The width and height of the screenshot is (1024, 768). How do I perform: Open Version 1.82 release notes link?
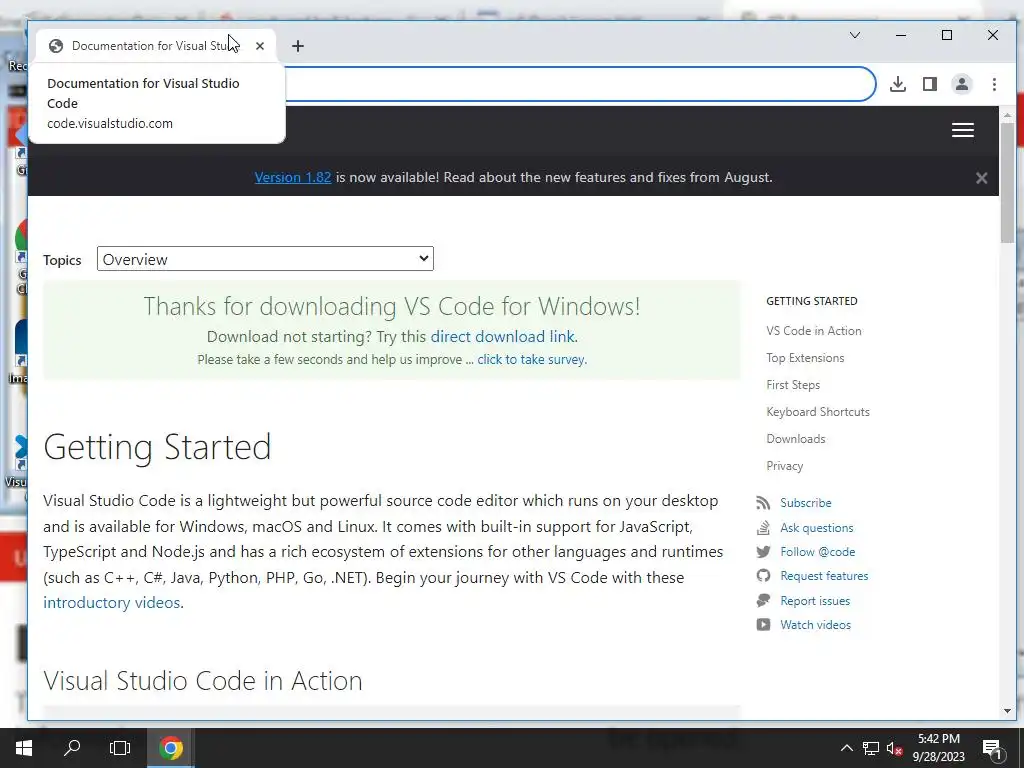point(293,177)
